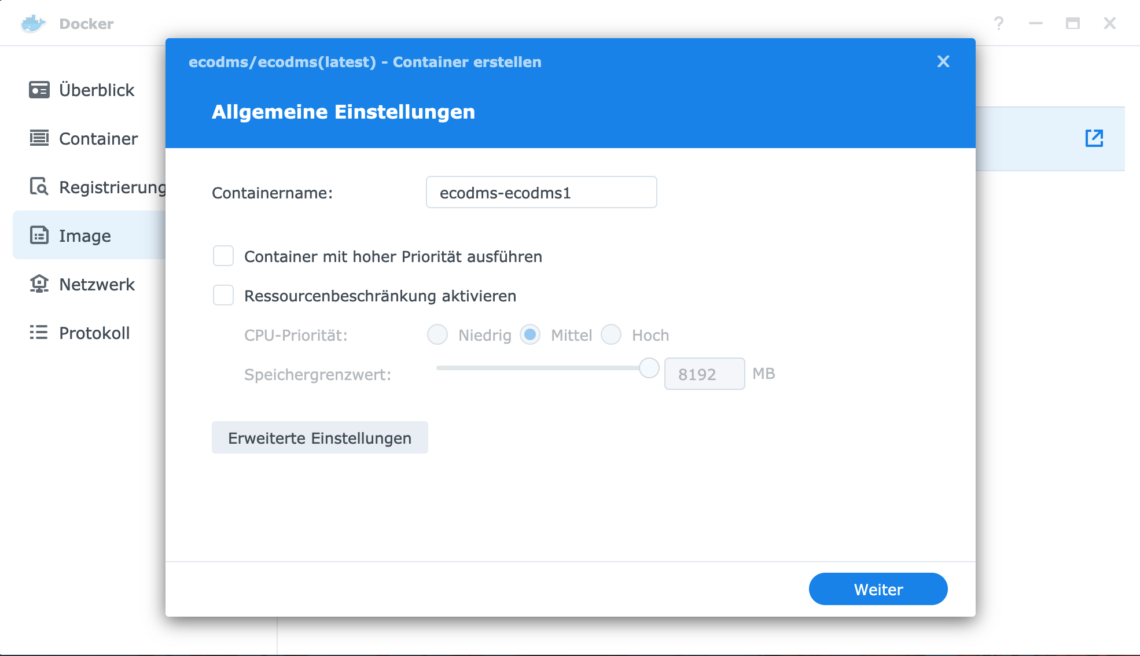
Task: Enable Container mit hoher Priorität ausführen
Action: click(223, 256)
